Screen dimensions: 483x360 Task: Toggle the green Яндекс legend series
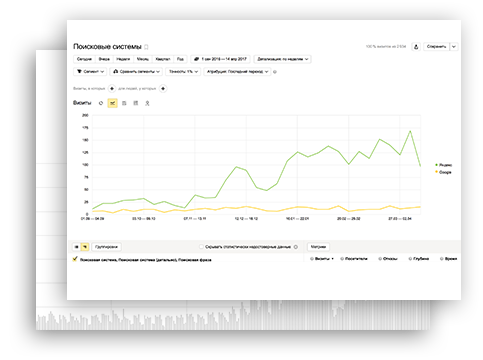tap(443, 165)
